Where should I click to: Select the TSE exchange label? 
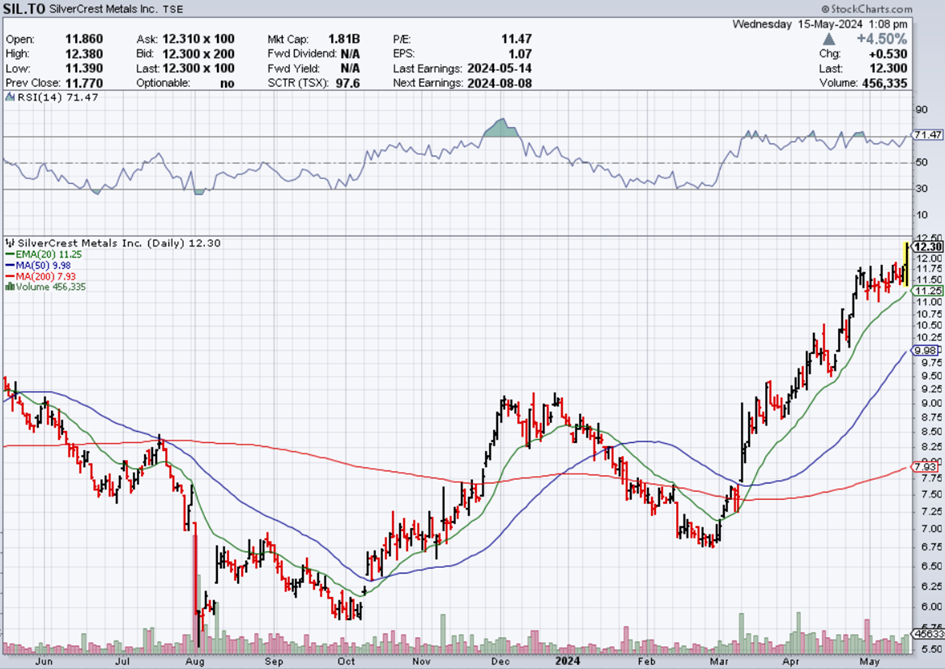[x=173, y=9]
